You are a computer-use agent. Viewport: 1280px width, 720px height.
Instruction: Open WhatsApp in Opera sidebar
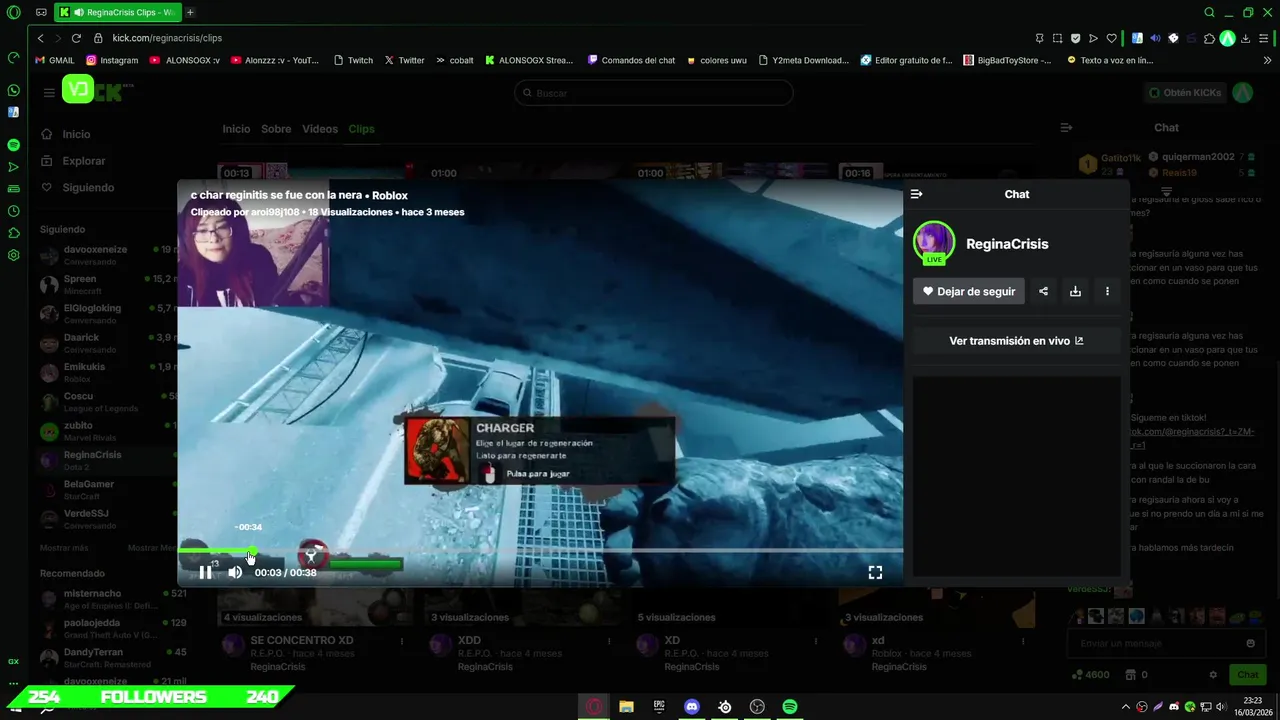[13, 90]
